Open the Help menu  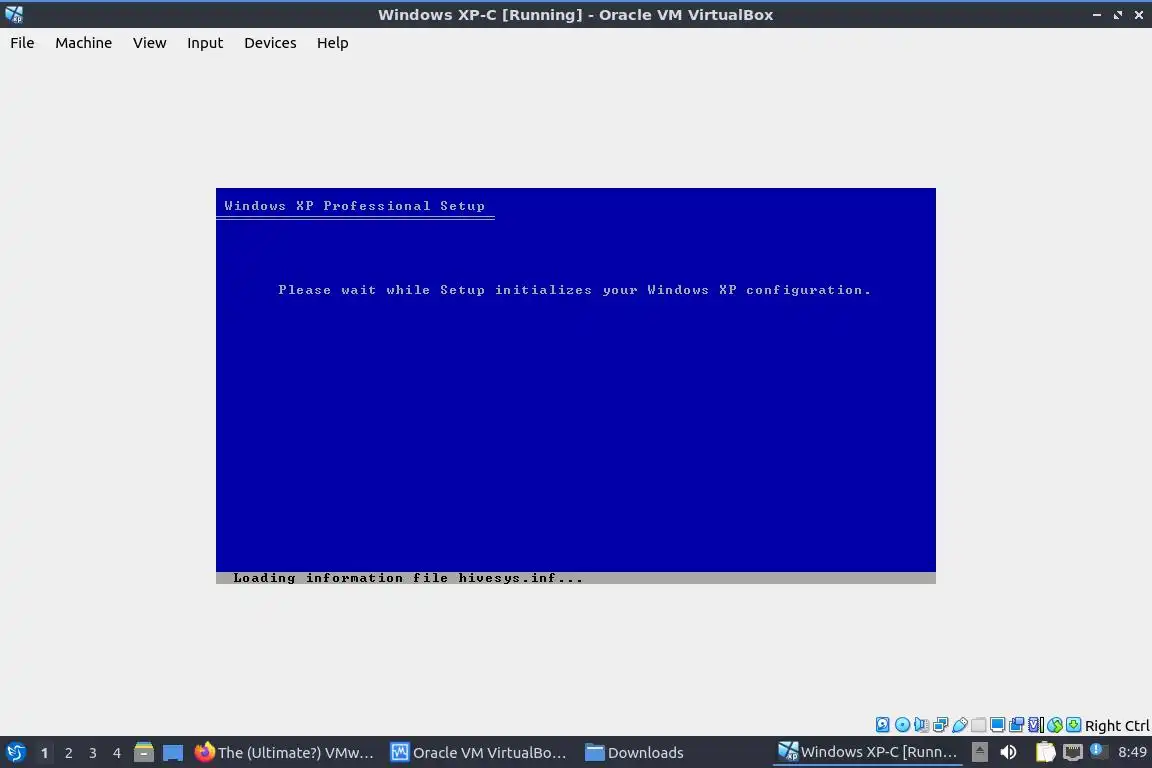pyautogui.click(x=332, y=43)
